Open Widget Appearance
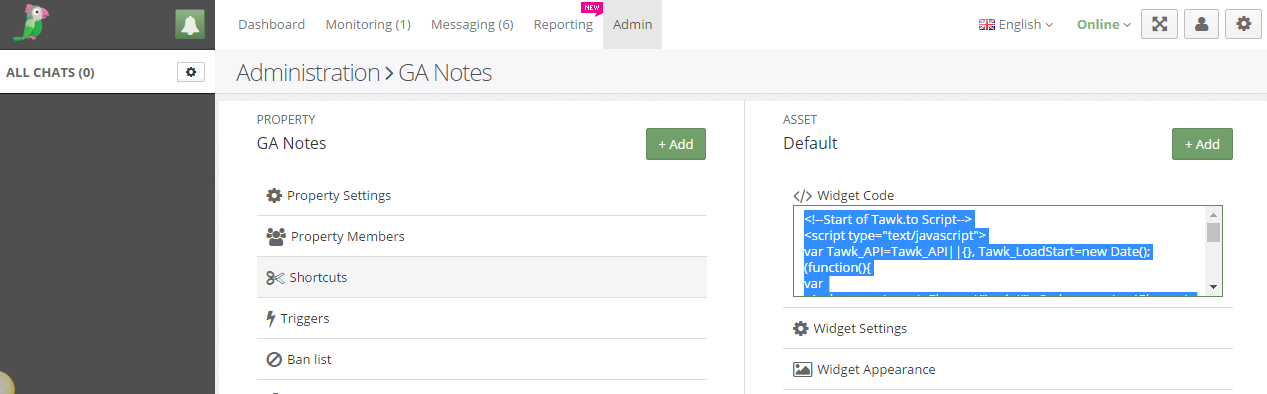Image resolution: width=1267 pixels, height=394 pixels. pyautogui.click(x=1008, y=369)
